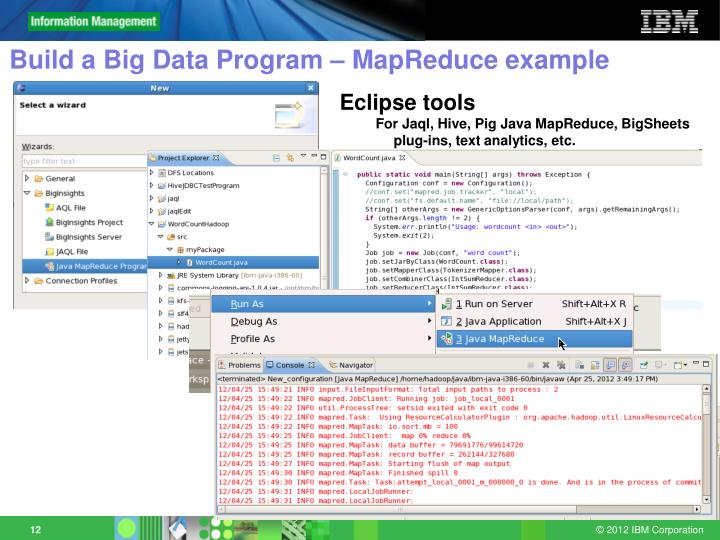The image size is (720, 540).
Task: Click Clear Console icon
Action: point(579,365)
